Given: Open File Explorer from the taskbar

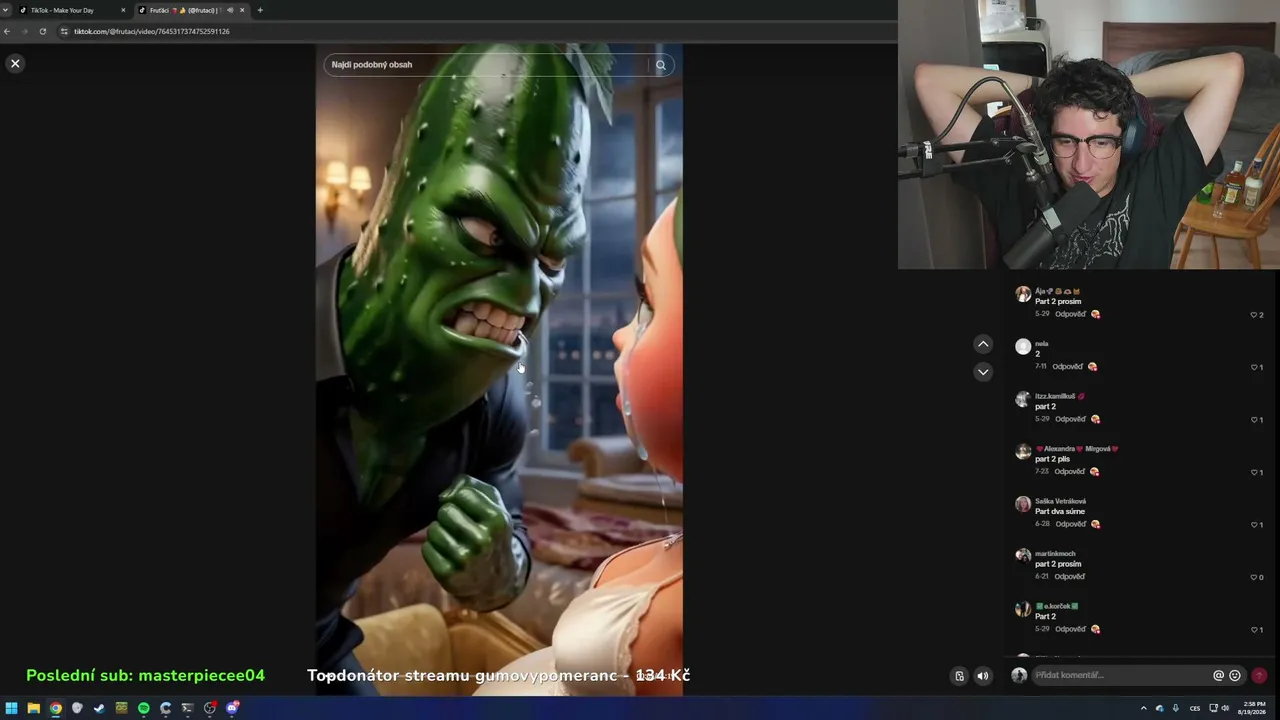Looking at the screenshot, I should (33, 708).
